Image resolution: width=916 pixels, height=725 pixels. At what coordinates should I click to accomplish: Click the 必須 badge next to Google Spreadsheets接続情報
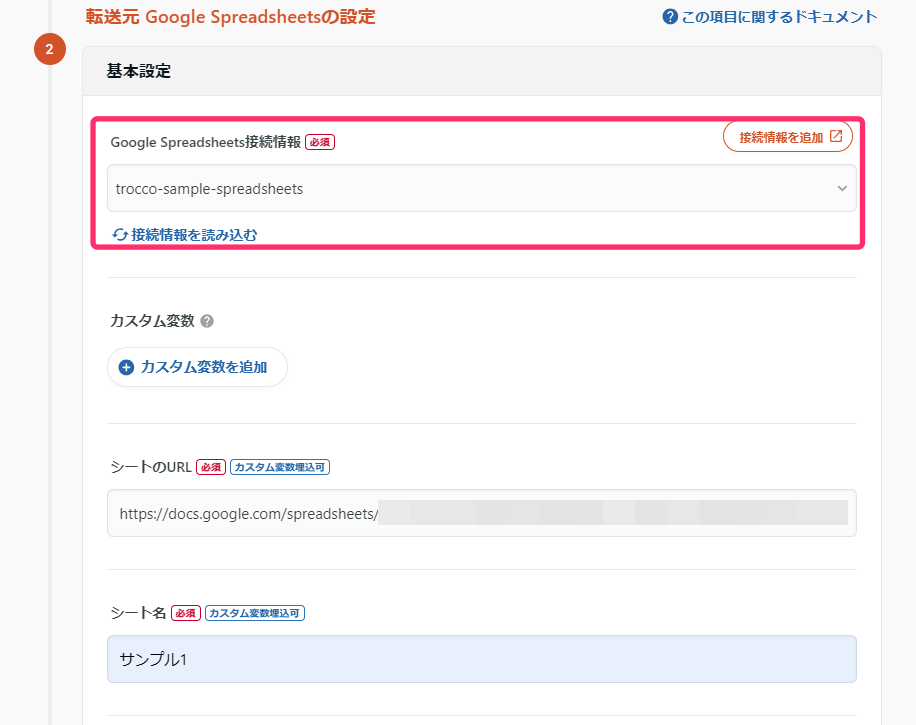pyautogui.click(x=320, y=142)
